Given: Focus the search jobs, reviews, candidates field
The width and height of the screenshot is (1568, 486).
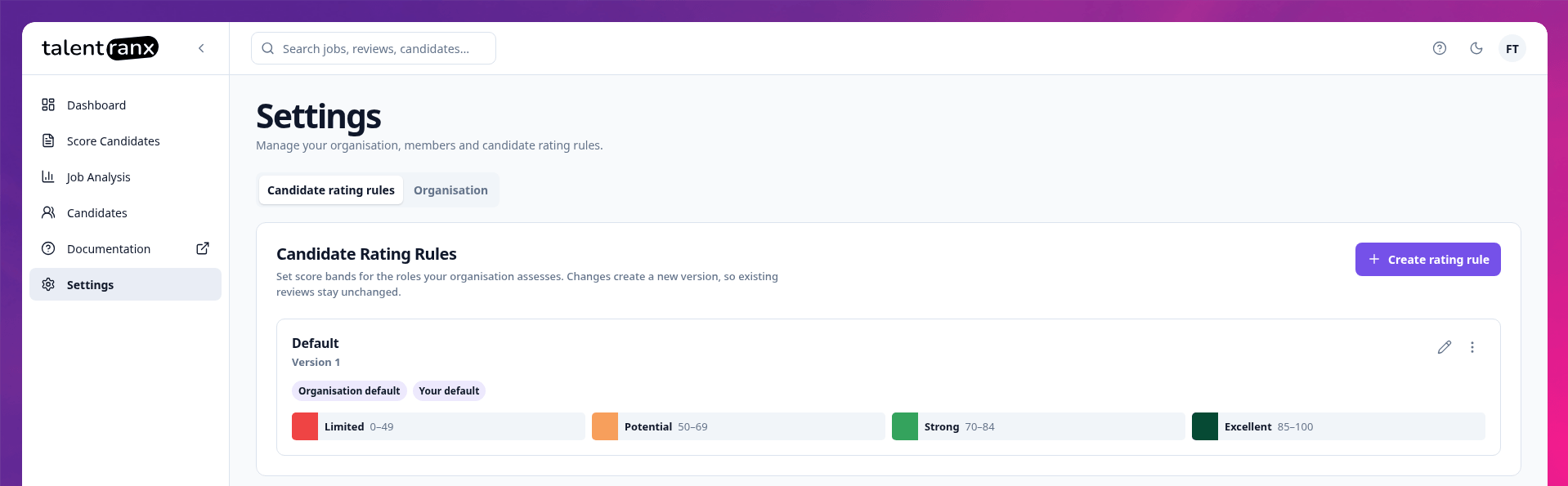Looking at the screenshot, I should pyautogui.click(x=374, y=48).
